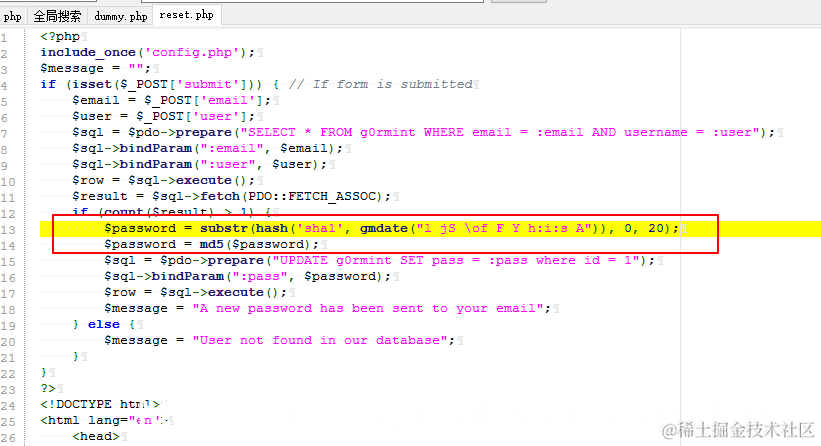Click the bindParam ":pass" line
Viewport: 821px width, 446px height.
click(248, 276)
